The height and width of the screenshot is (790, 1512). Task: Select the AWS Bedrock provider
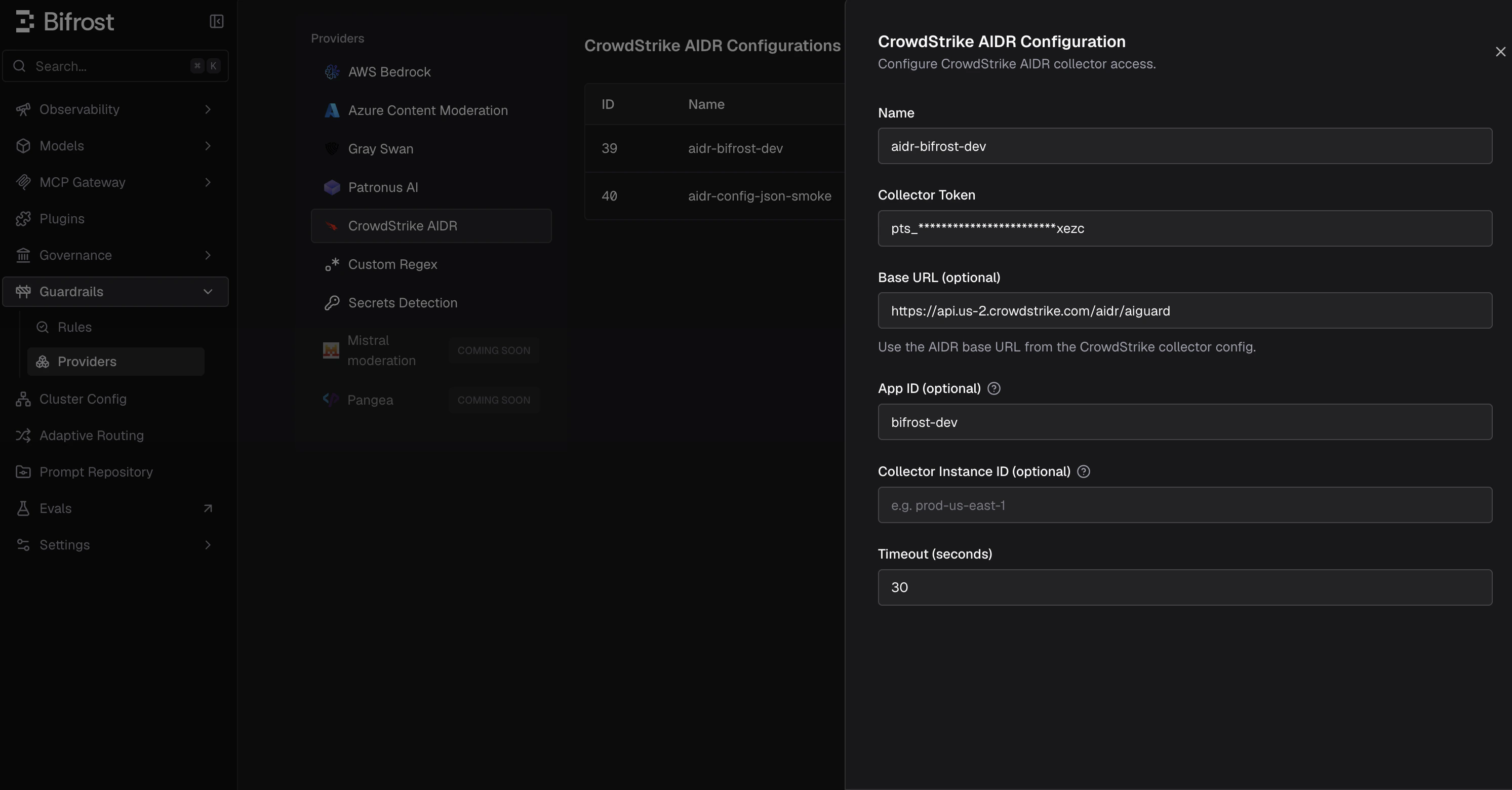tap(431, 71)
